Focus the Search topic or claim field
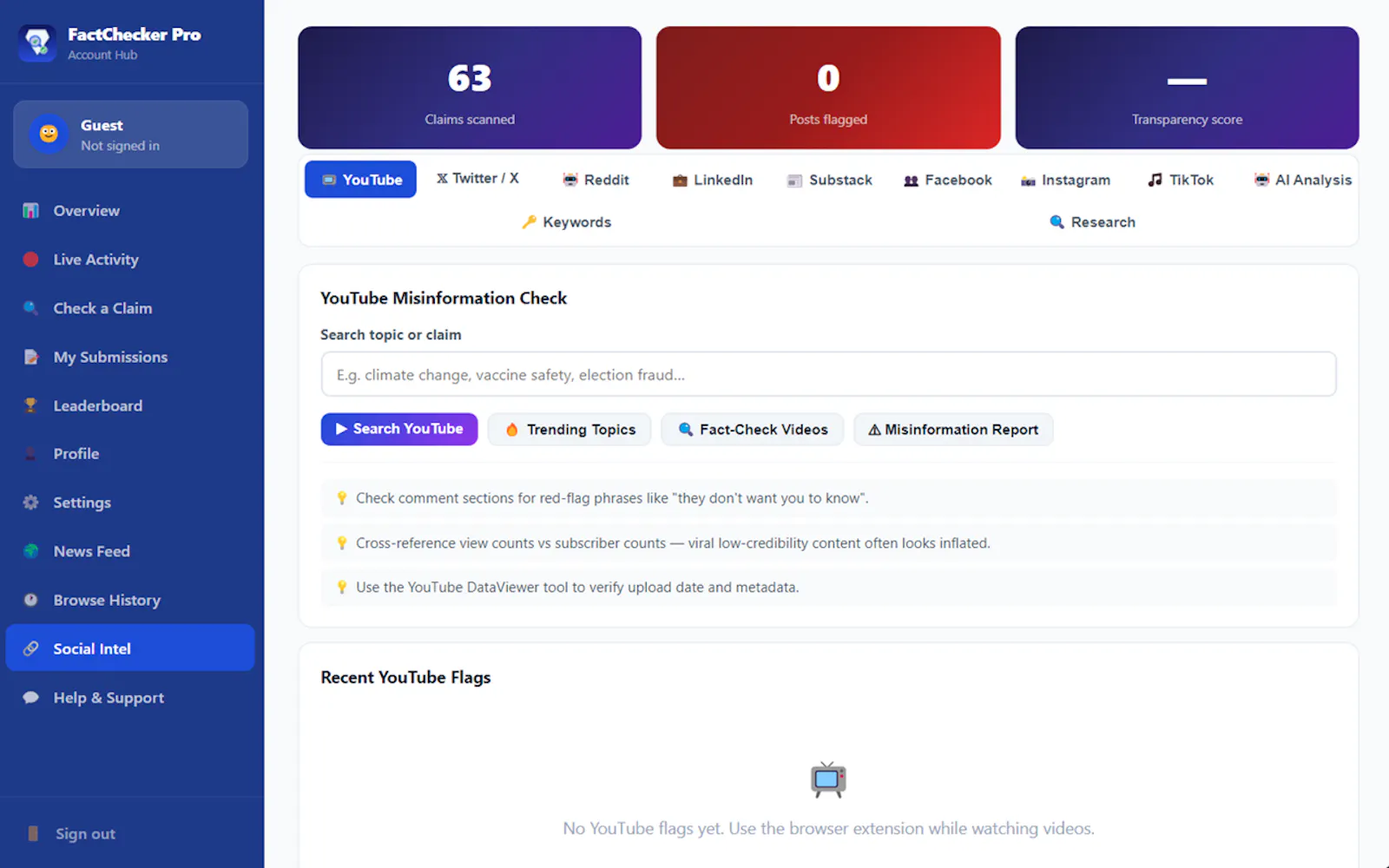The height and width of the screenshot is (868, 1389). point(828,374)
